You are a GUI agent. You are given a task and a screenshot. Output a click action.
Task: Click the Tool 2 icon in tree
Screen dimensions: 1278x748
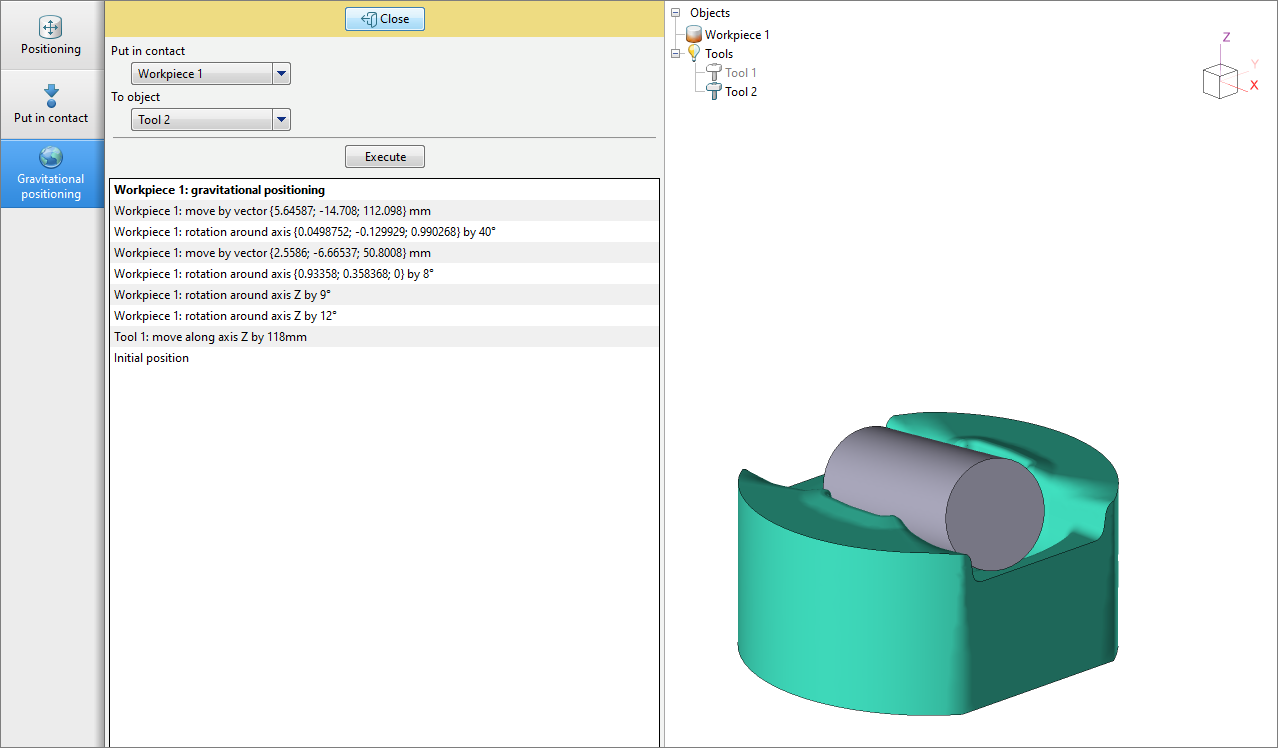click(714, 92)
